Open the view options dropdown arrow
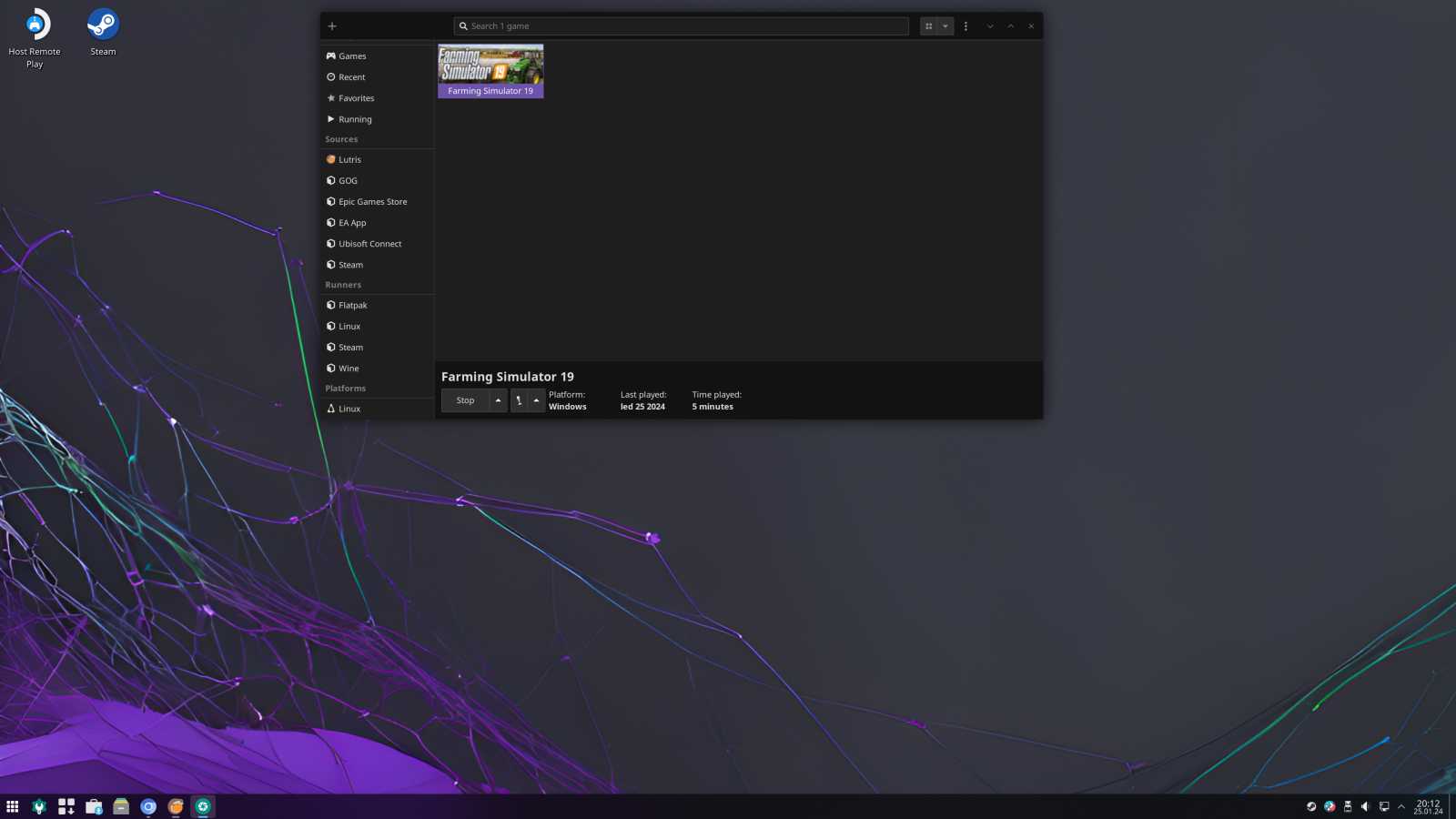This screenshot has height=819, width=1456. click(945, 26)
